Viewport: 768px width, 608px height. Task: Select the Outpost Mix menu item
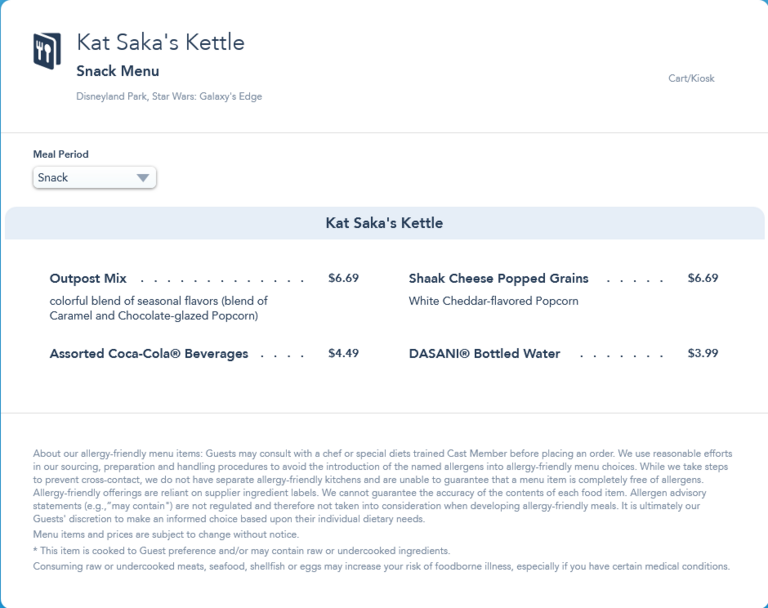(88, 278)
